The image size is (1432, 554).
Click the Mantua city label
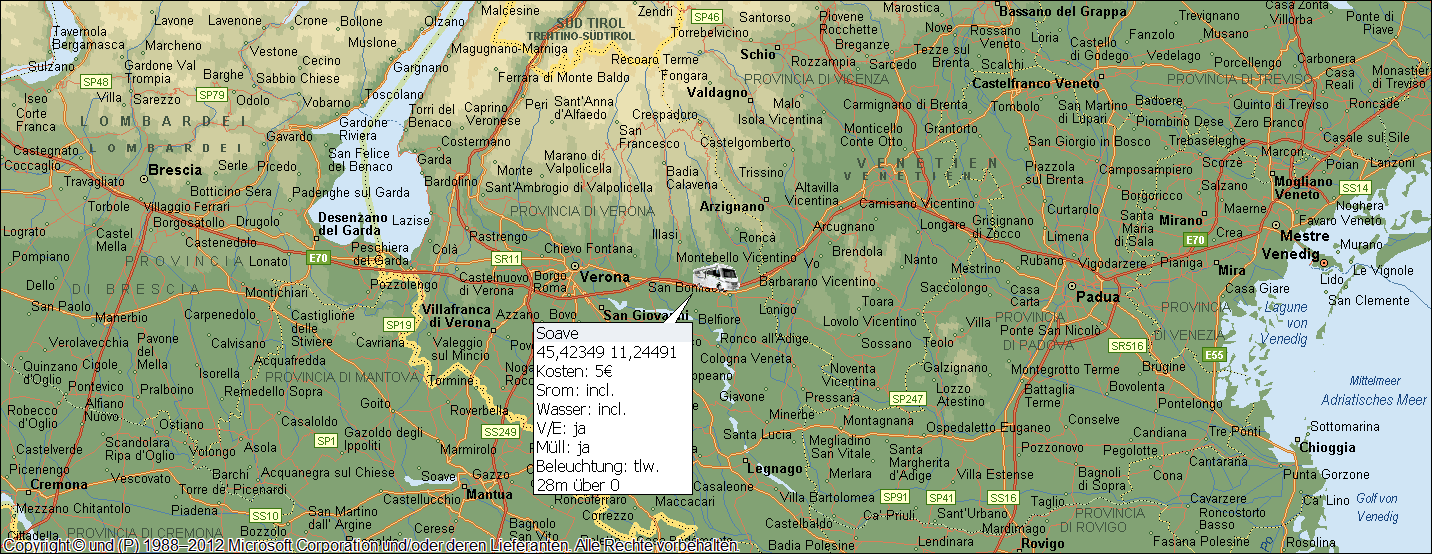(489, 494)
